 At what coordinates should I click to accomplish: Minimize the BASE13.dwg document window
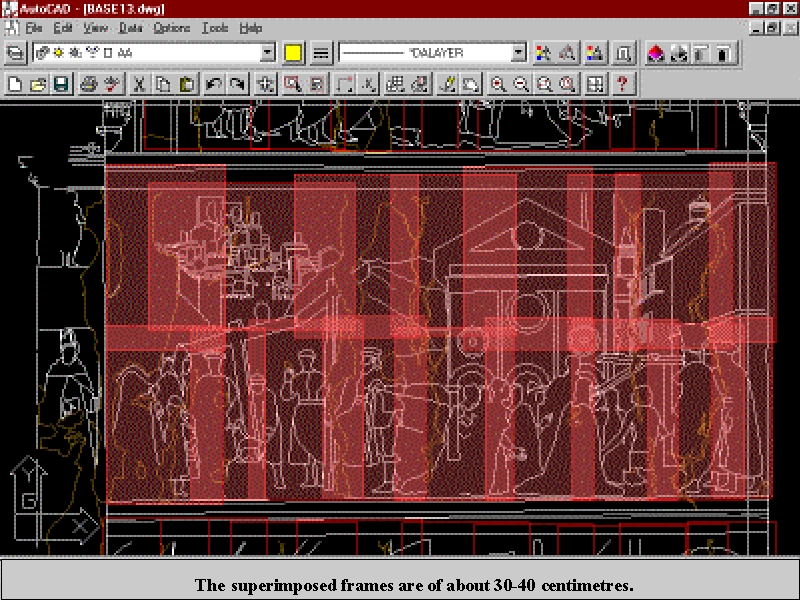[x=757, y=28]
